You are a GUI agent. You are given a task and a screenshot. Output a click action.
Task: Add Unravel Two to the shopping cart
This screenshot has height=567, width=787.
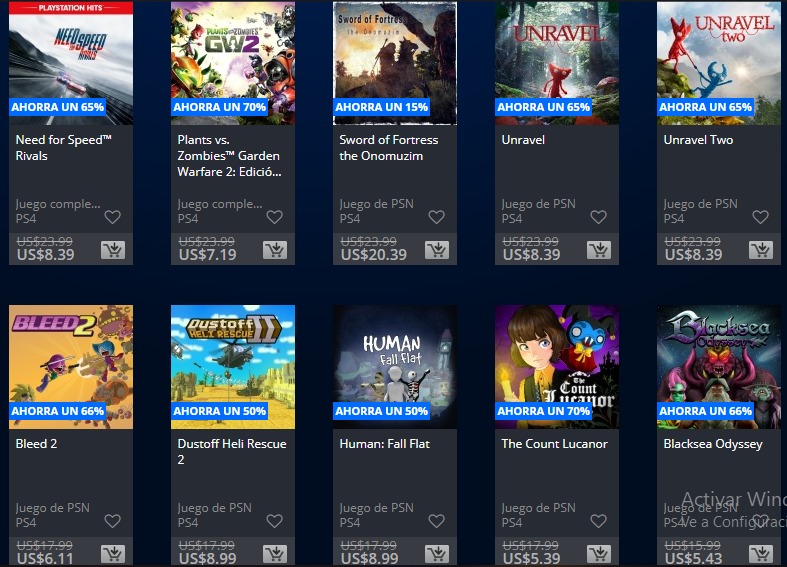(x=761, y=249)
